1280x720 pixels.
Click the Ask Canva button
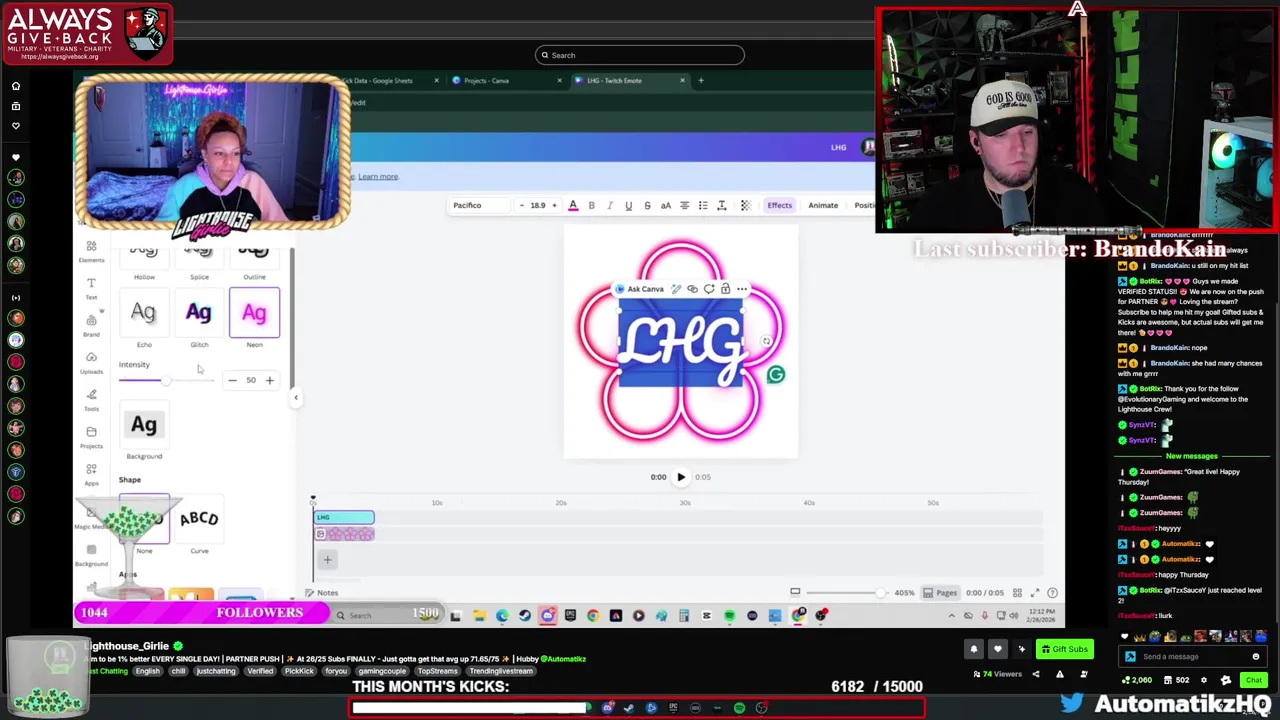click(640, 289)
